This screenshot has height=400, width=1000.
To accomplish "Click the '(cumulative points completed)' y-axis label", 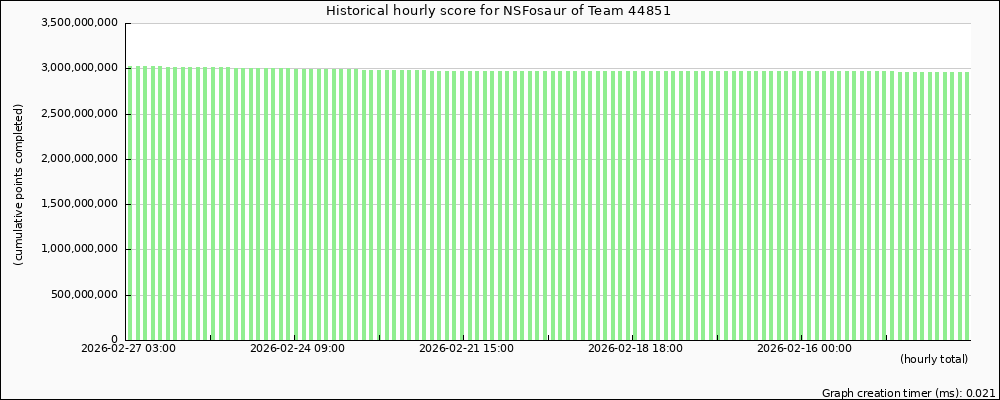I will pyautogui.click(x=19, y=184).
